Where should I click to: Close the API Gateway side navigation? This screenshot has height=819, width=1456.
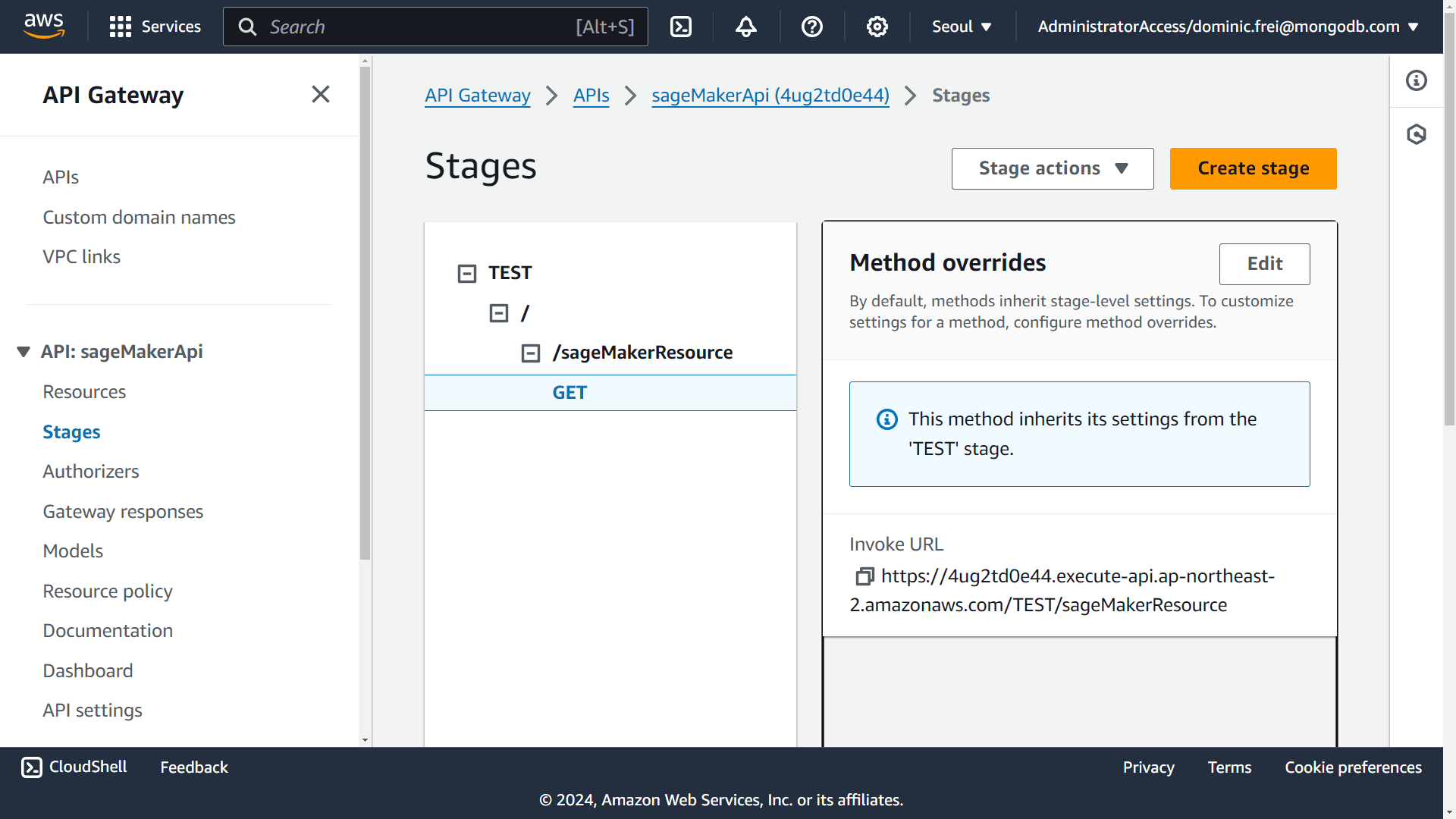pyautogui.click(x=321, y=94)
